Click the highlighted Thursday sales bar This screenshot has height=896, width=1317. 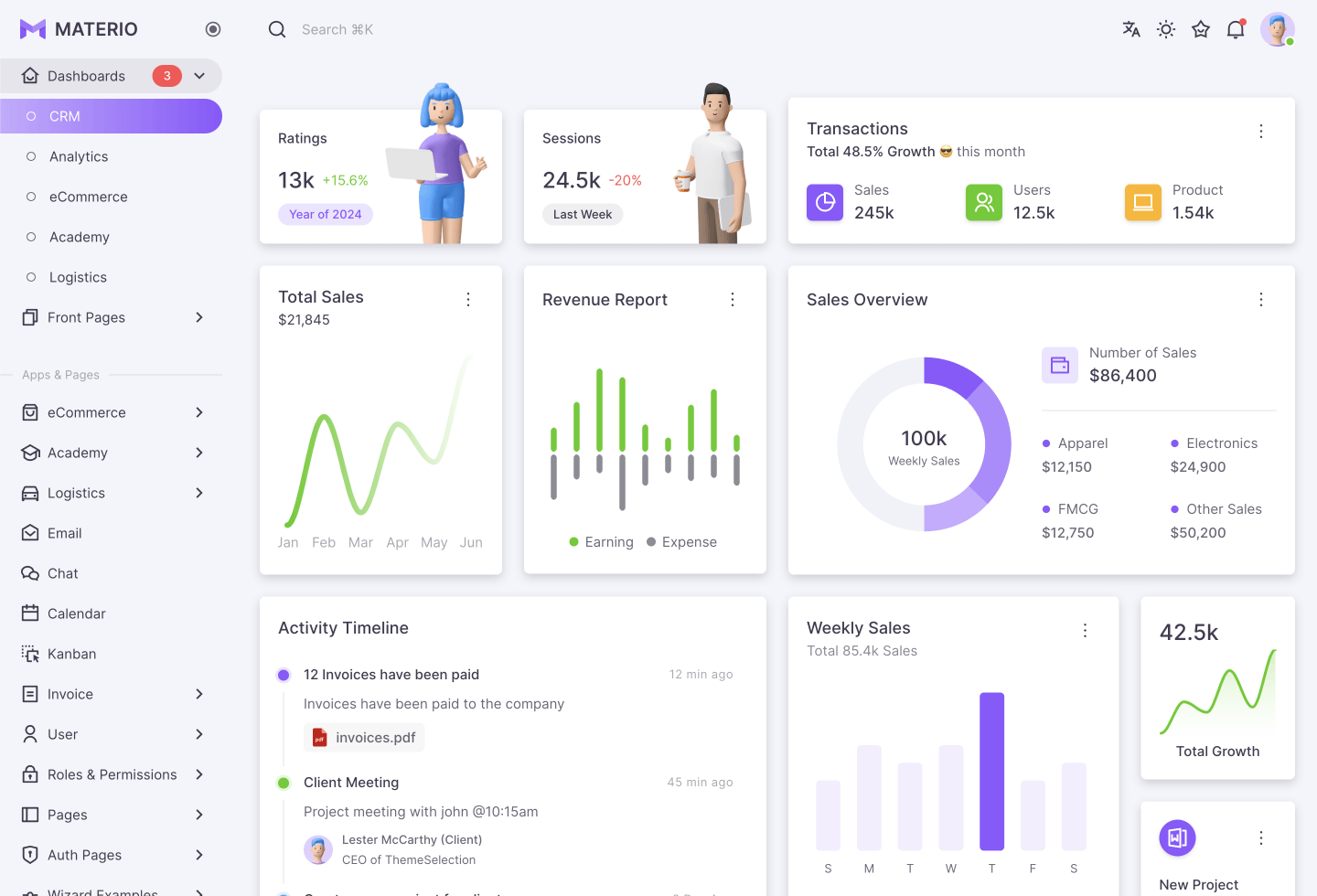(991, 772)
